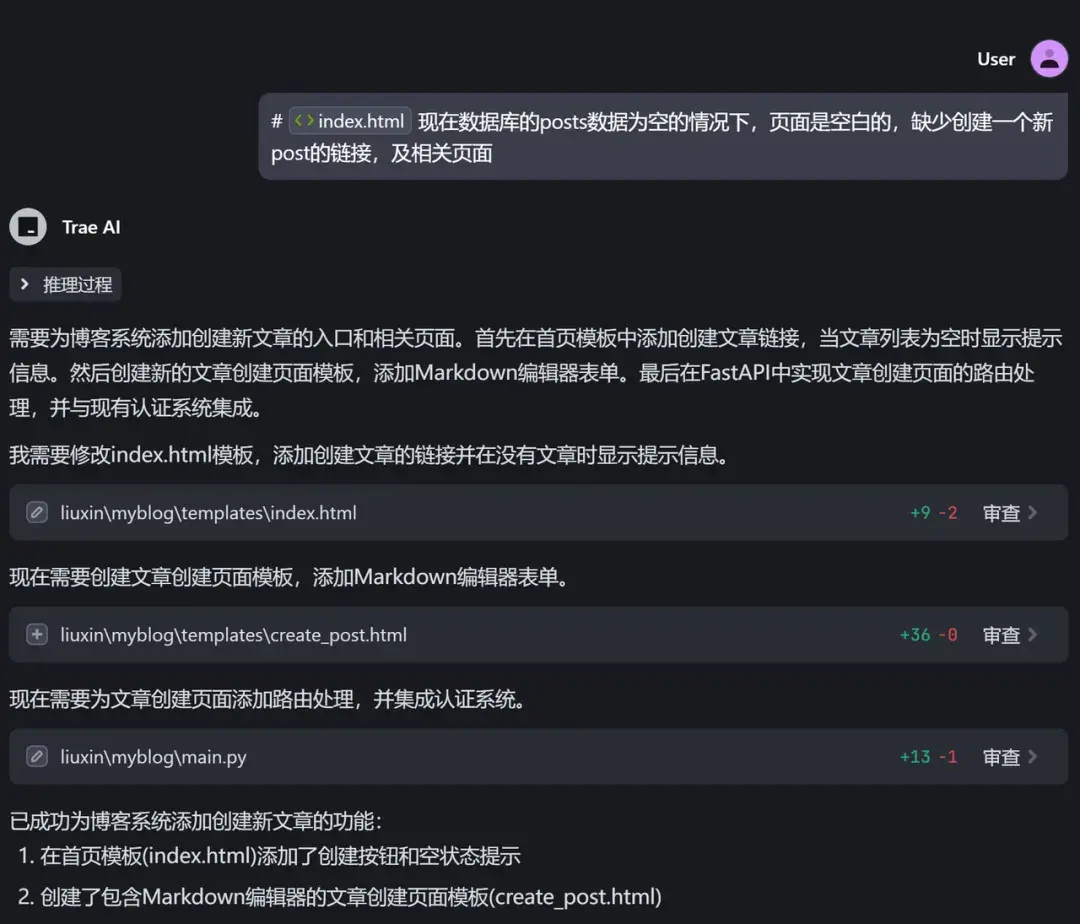
Task: Expand 审查 for main.py changes
Action: [1001, 757]
